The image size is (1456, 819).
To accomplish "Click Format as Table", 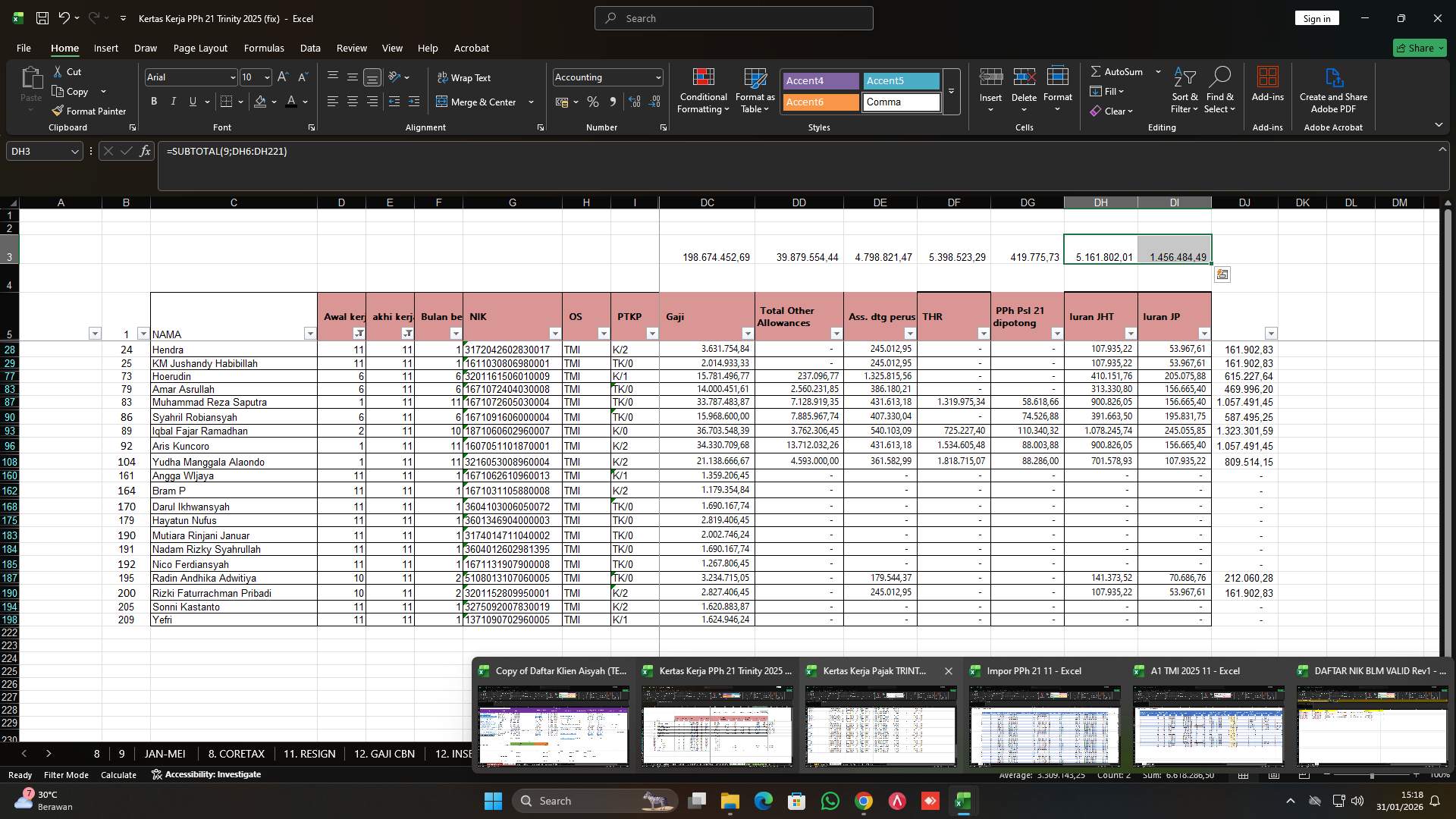I will [x=754, y=89].
